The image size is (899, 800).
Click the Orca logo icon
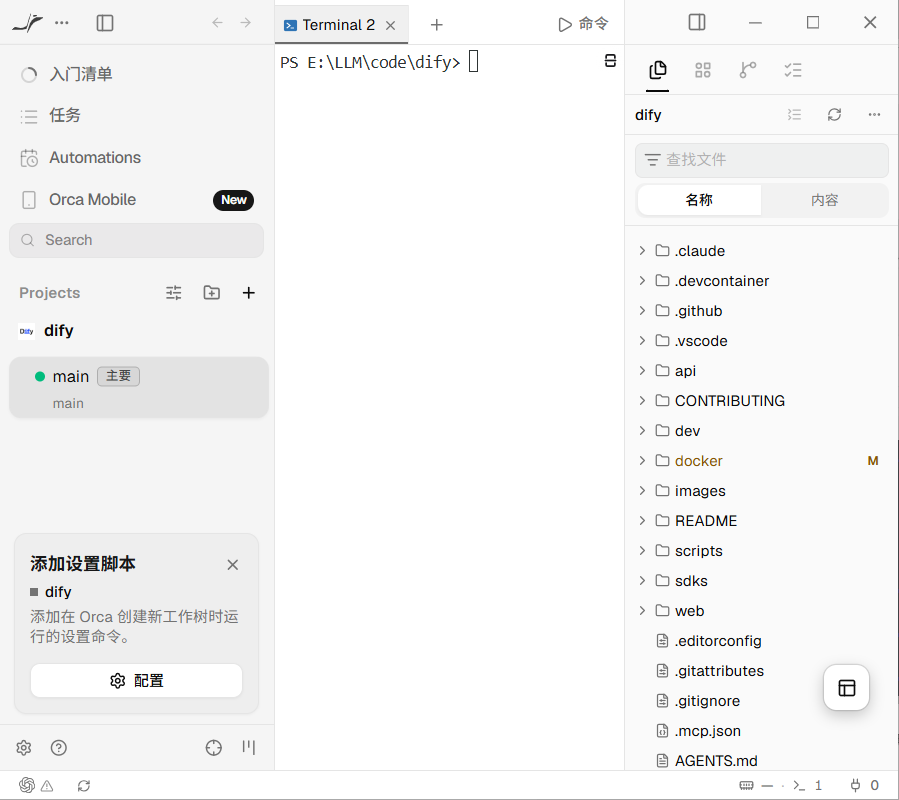(x=28, y=23)
